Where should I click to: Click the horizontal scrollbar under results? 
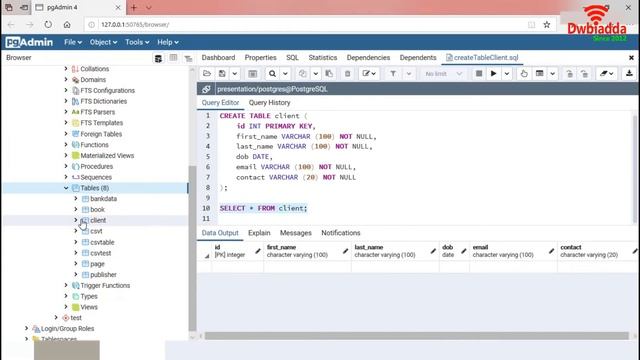[x=416, y=336]
